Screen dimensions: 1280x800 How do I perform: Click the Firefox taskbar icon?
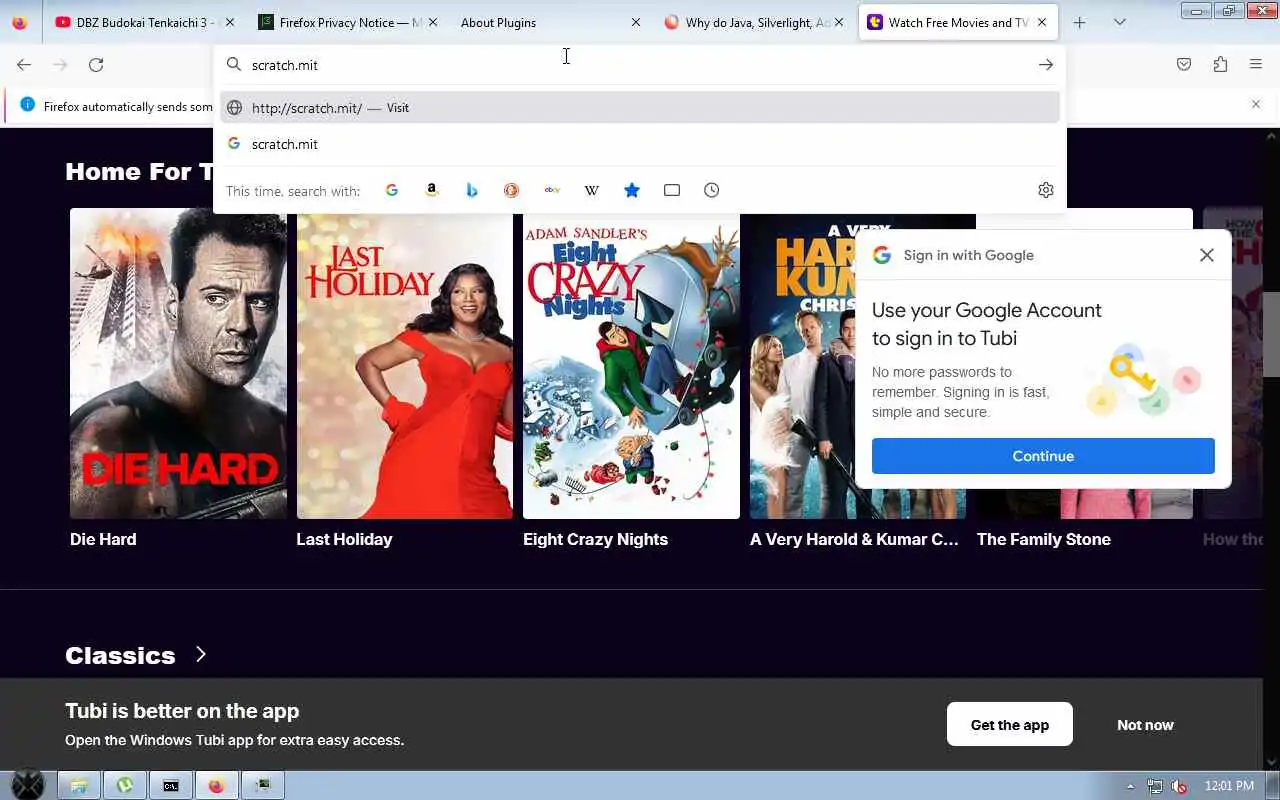pos(217,785)
